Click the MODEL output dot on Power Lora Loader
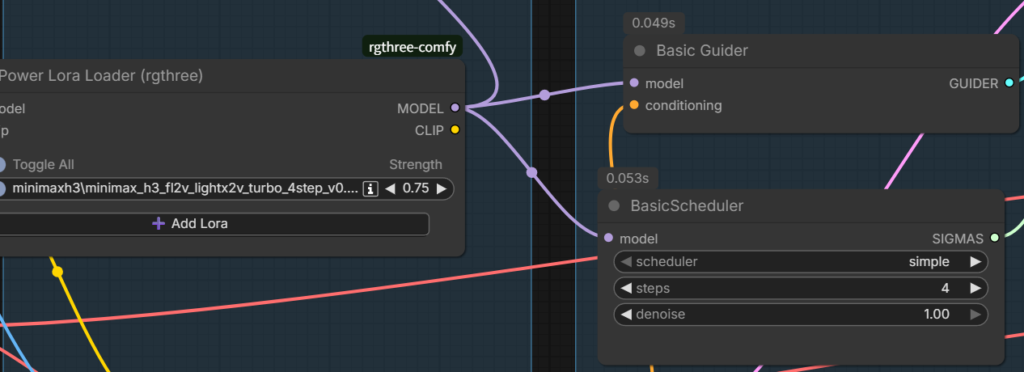Screen dimensions: 1024x372 455,108
